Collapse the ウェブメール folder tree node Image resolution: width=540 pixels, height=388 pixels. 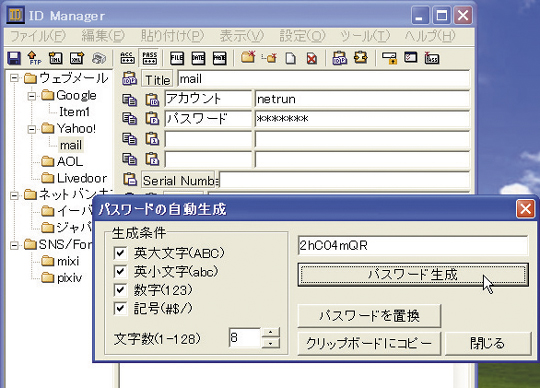[14, 78]
